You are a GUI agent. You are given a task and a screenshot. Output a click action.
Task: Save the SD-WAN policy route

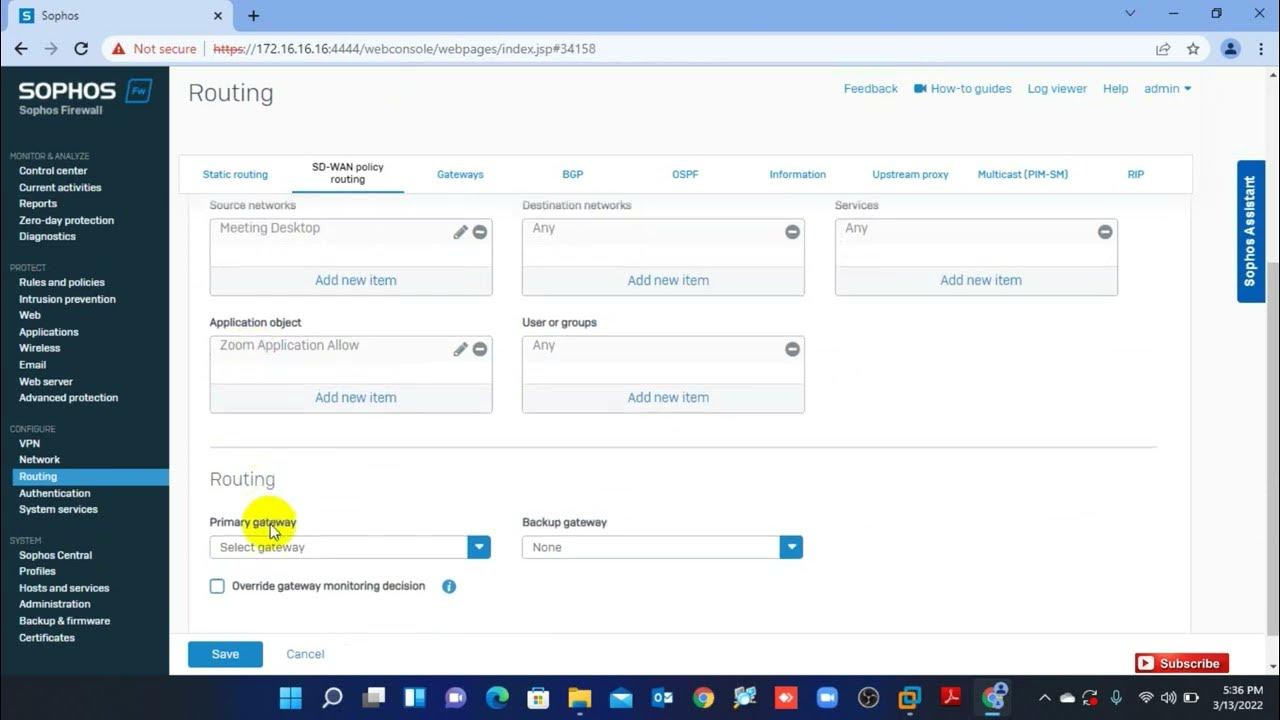pyautogui.click(x=225, y=654)
